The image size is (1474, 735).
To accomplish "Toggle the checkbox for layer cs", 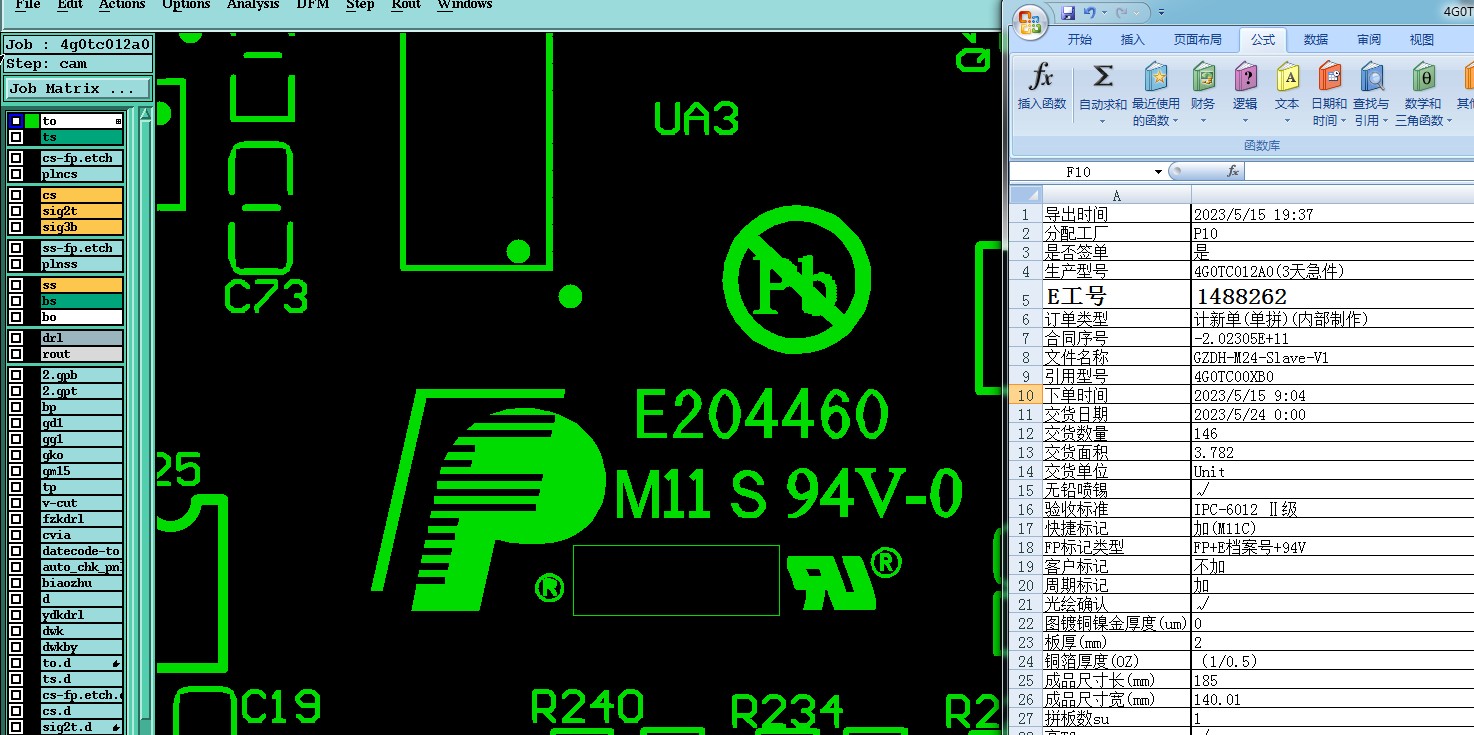I will coord(16,195).
